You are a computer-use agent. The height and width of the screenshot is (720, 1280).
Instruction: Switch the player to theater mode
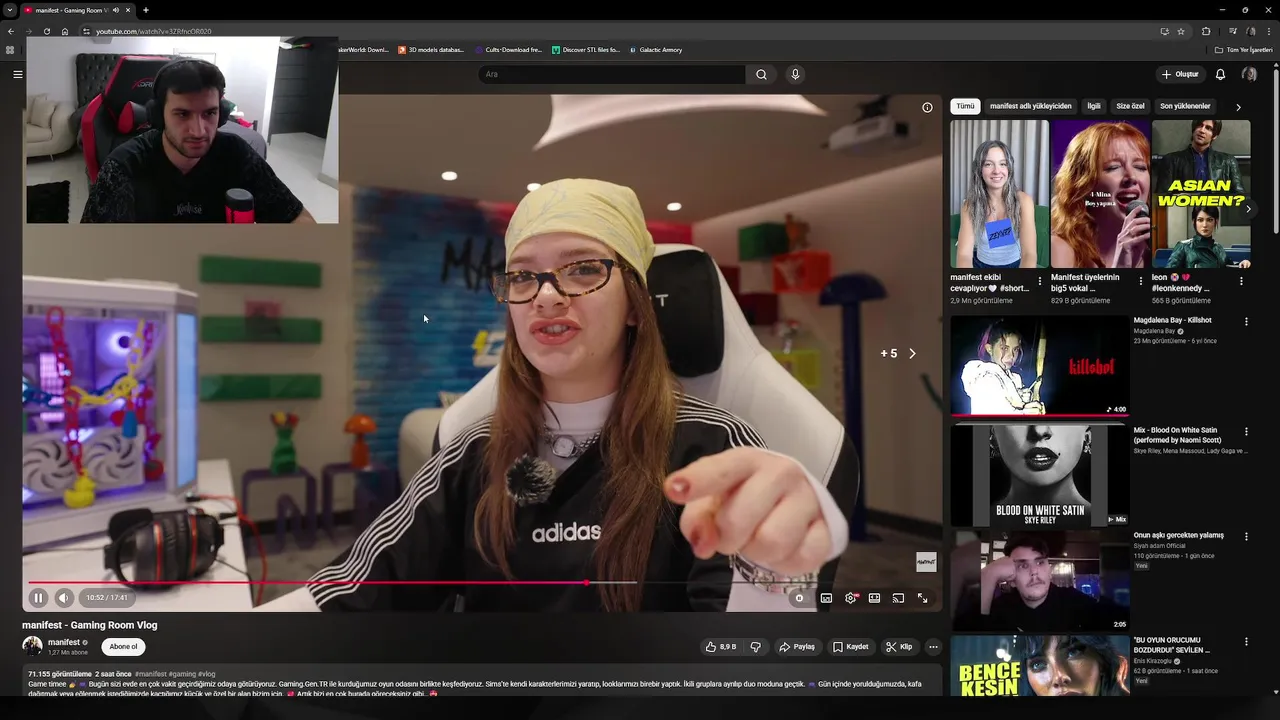(874, 598)
